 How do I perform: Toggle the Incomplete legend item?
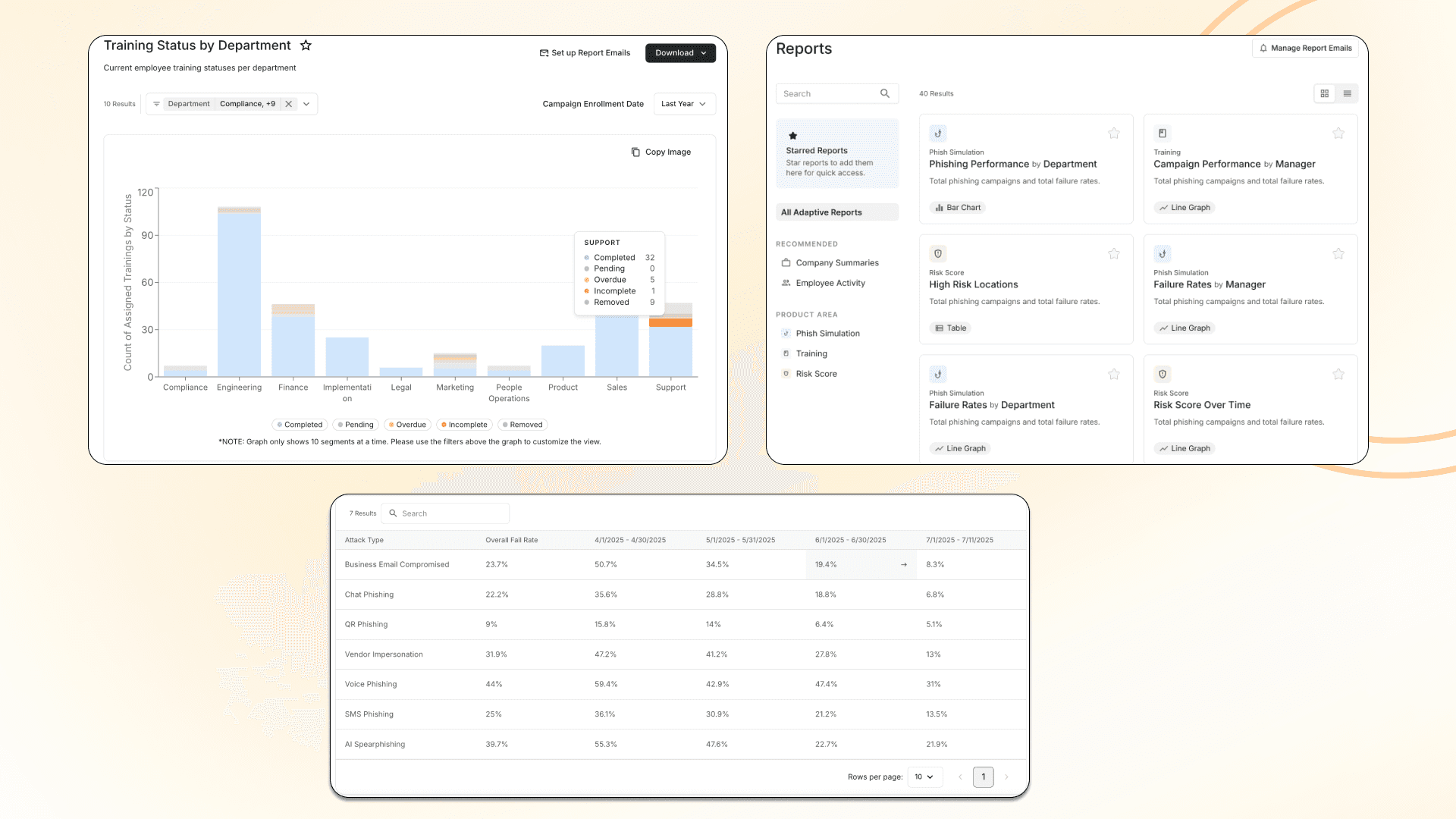pyautogui.click(x=464, y=425)
